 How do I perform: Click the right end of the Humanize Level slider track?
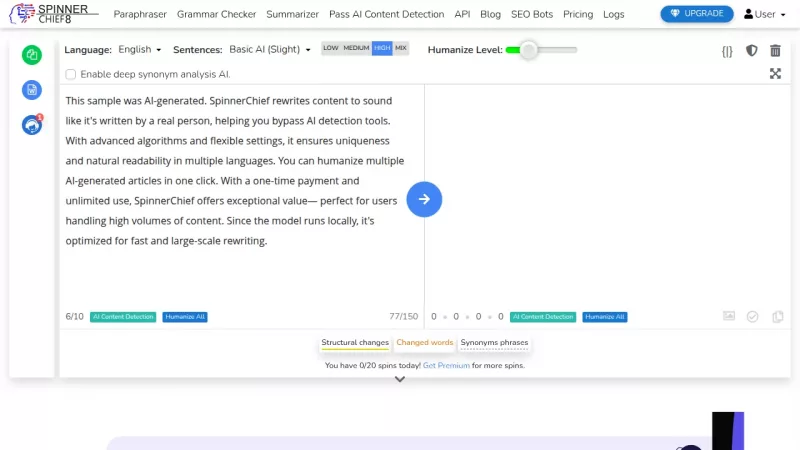click(574, 50)
